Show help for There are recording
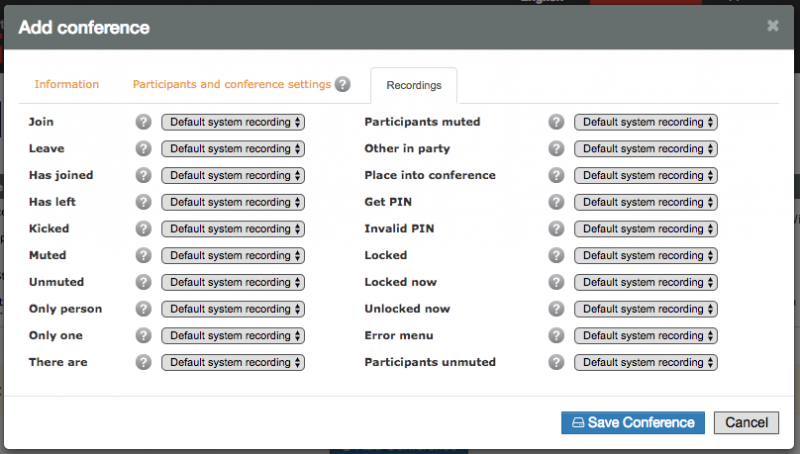 143,362
